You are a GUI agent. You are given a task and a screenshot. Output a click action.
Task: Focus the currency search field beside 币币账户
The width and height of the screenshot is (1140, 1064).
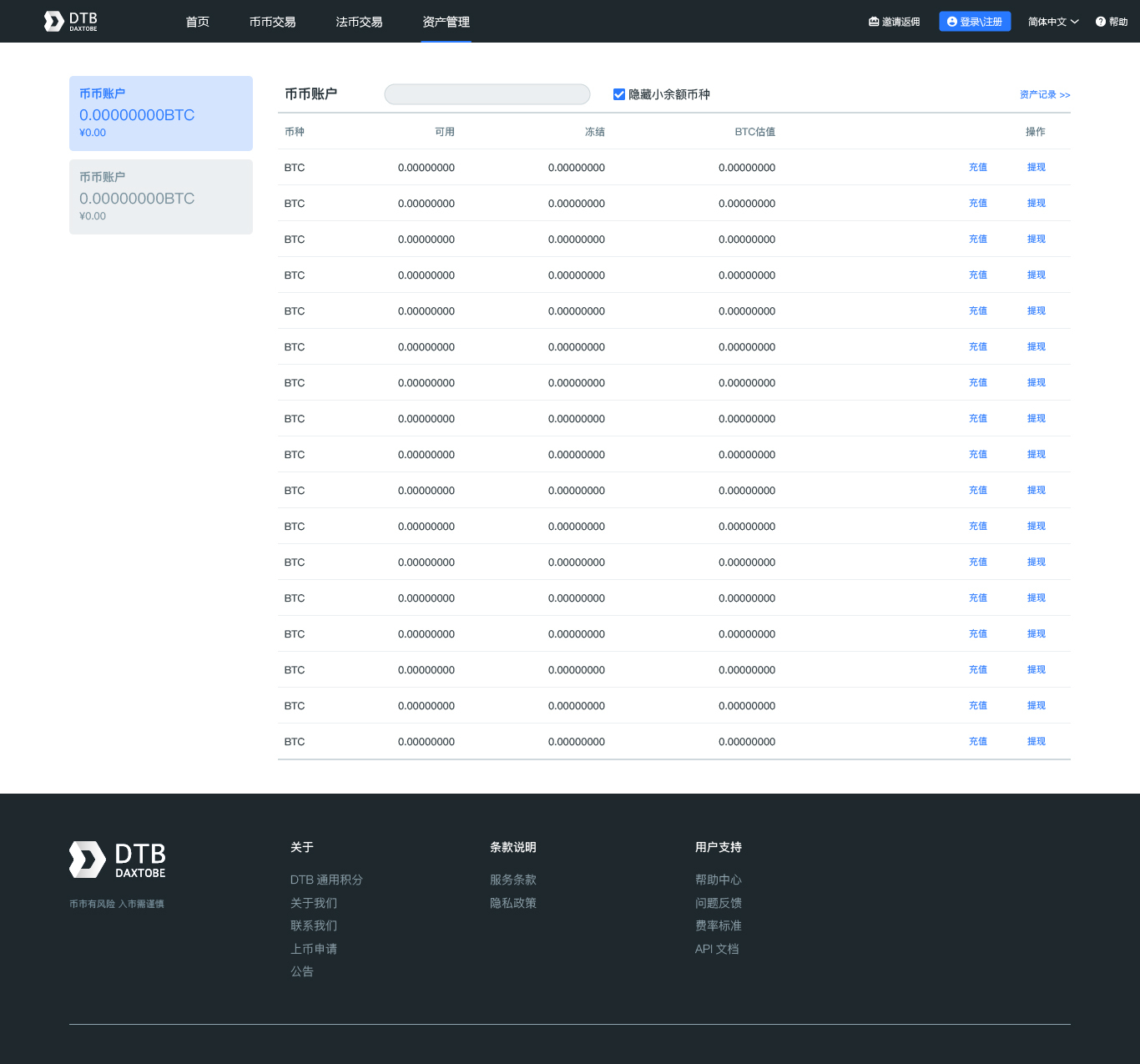tap(487, 94)
